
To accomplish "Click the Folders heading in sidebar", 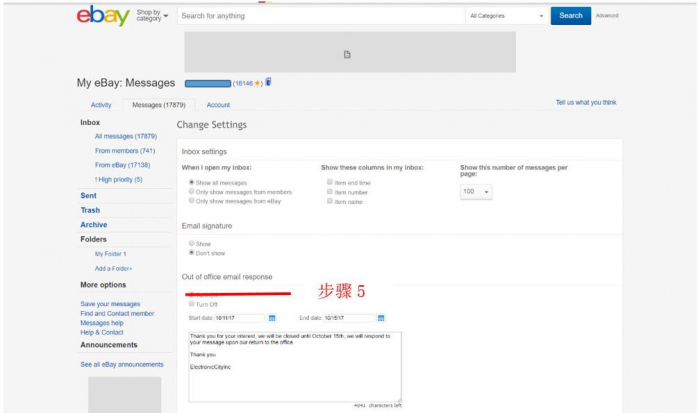I will pos(93,239).
